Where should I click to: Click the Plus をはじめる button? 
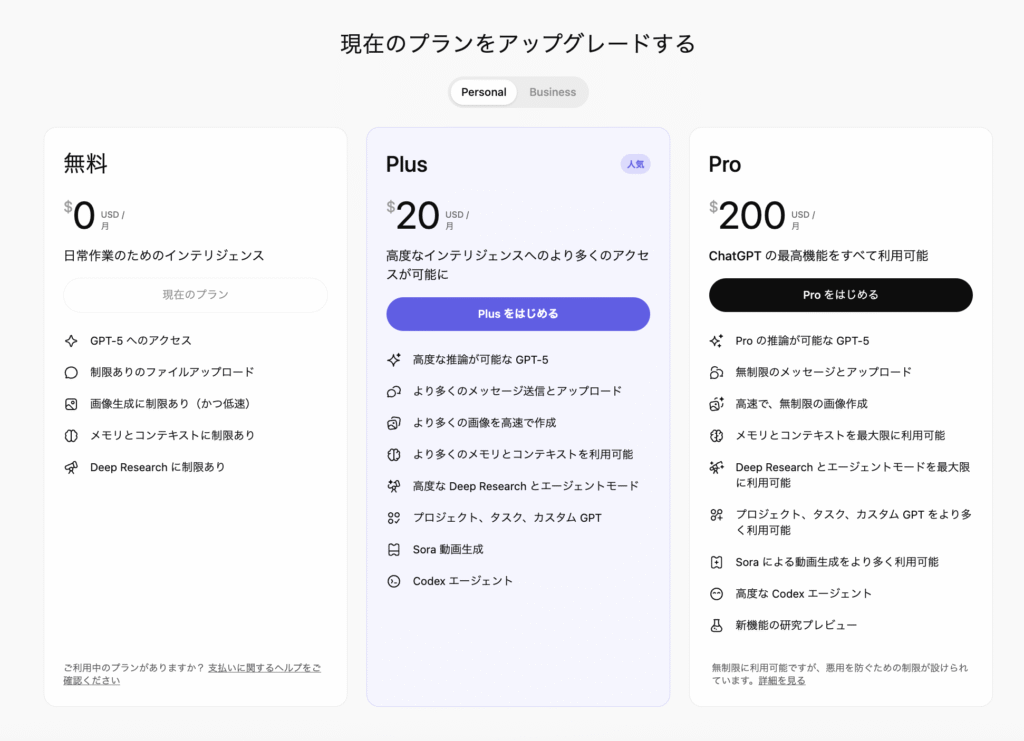518,314
